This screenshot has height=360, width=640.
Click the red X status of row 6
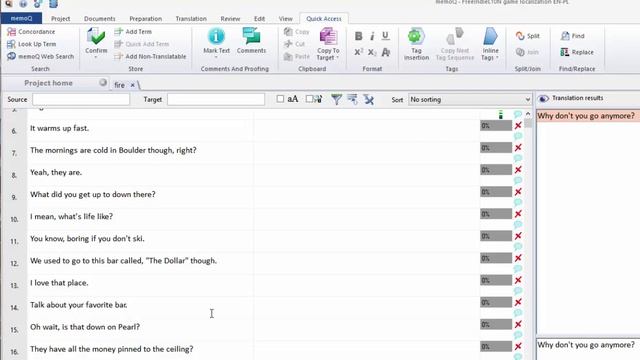(518, 126)
